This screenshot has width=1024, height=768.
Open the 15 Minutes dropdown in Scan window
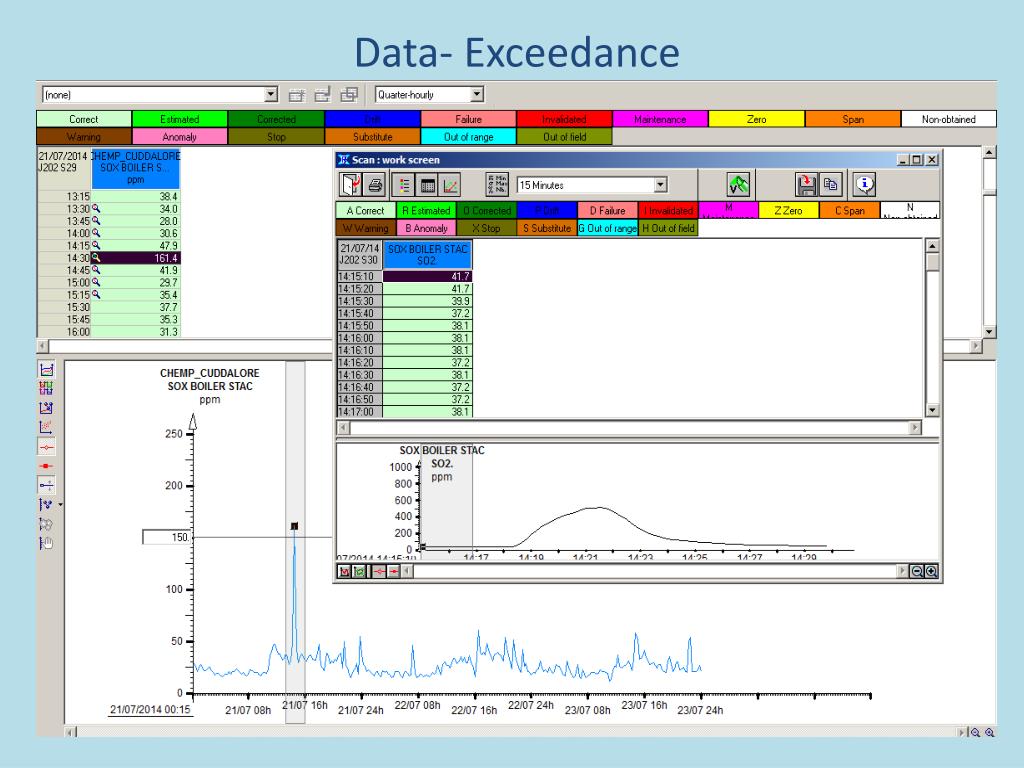pos(660,185)
